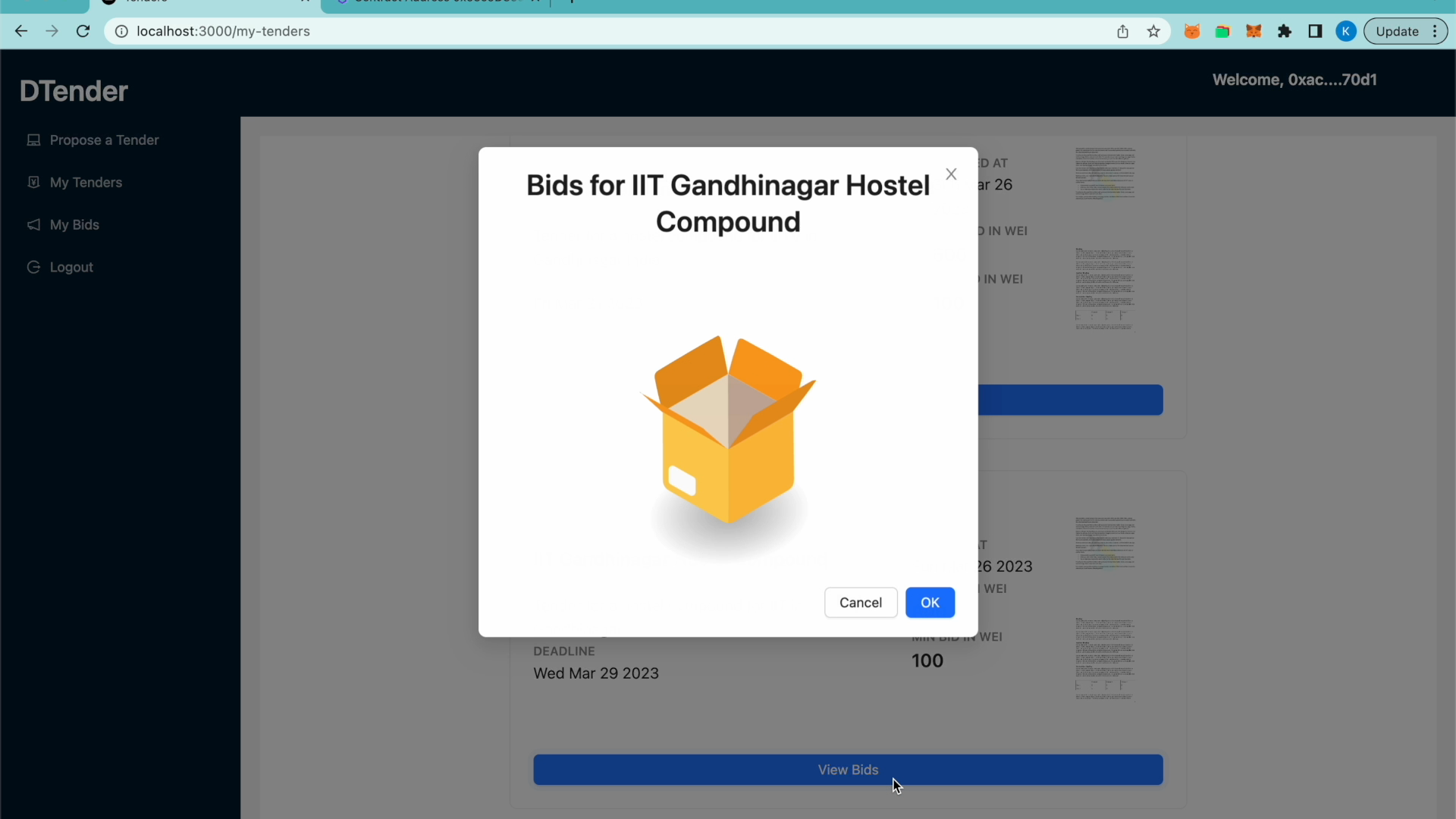Open the top document thumbnail of lower tender
Screen dimensions: 1456x819
(x=1105, y=543)
